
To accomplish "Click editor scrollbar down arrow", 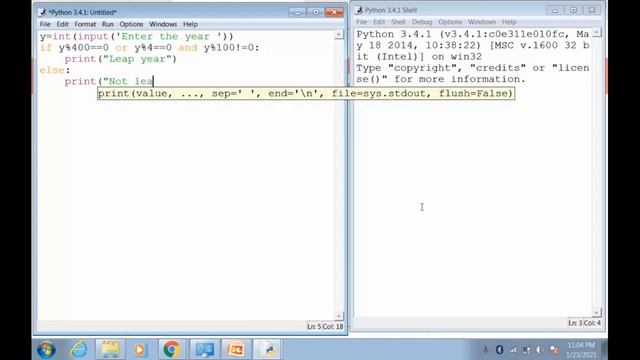I will click(339, 316).
